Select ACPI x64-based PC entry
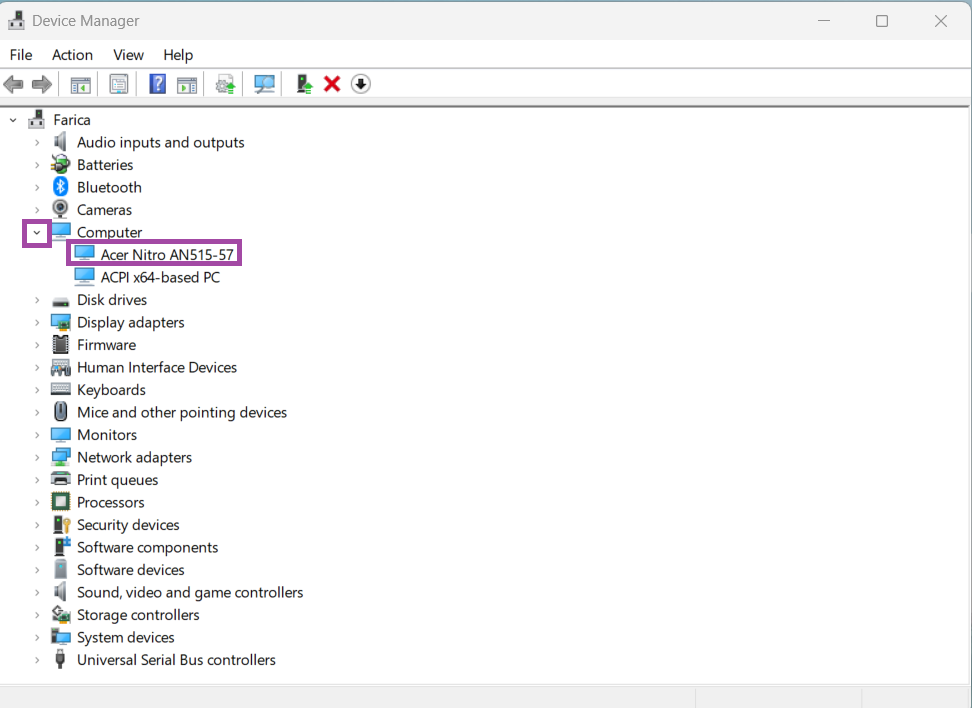 click(x=160, y=278)
